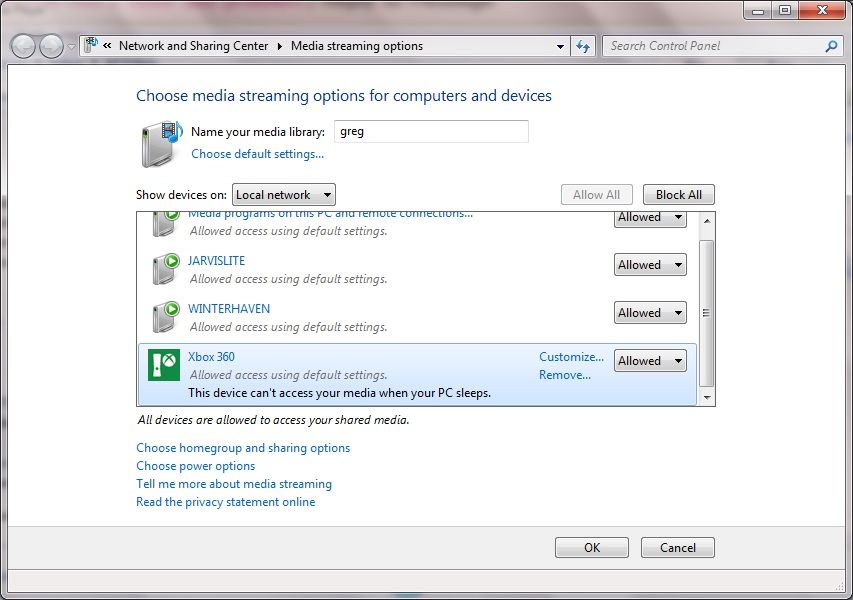The width and height of the screenshot is (853, 600).
Task: Click the search magnifier icon
Action: [x=831, y=46]
